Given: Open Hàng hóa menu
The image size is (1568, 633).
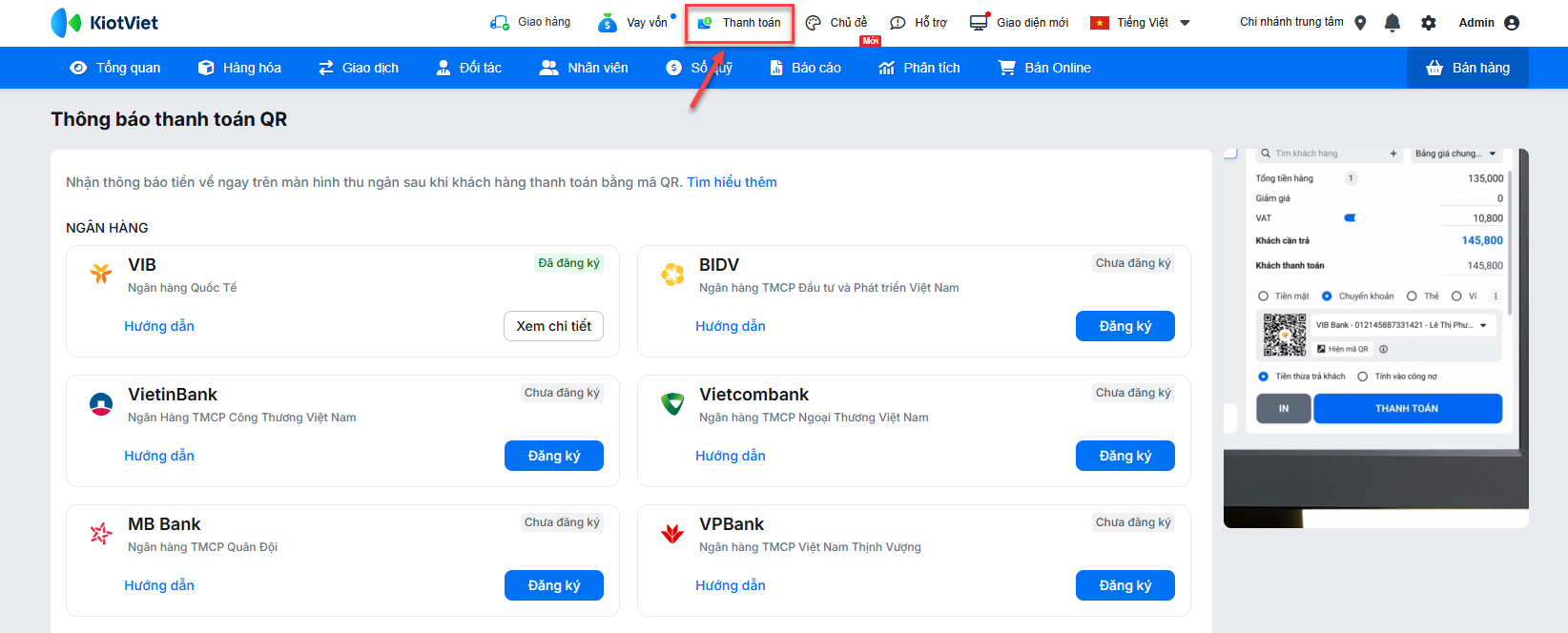Looking at the screenshot, I should coord(239,68).
